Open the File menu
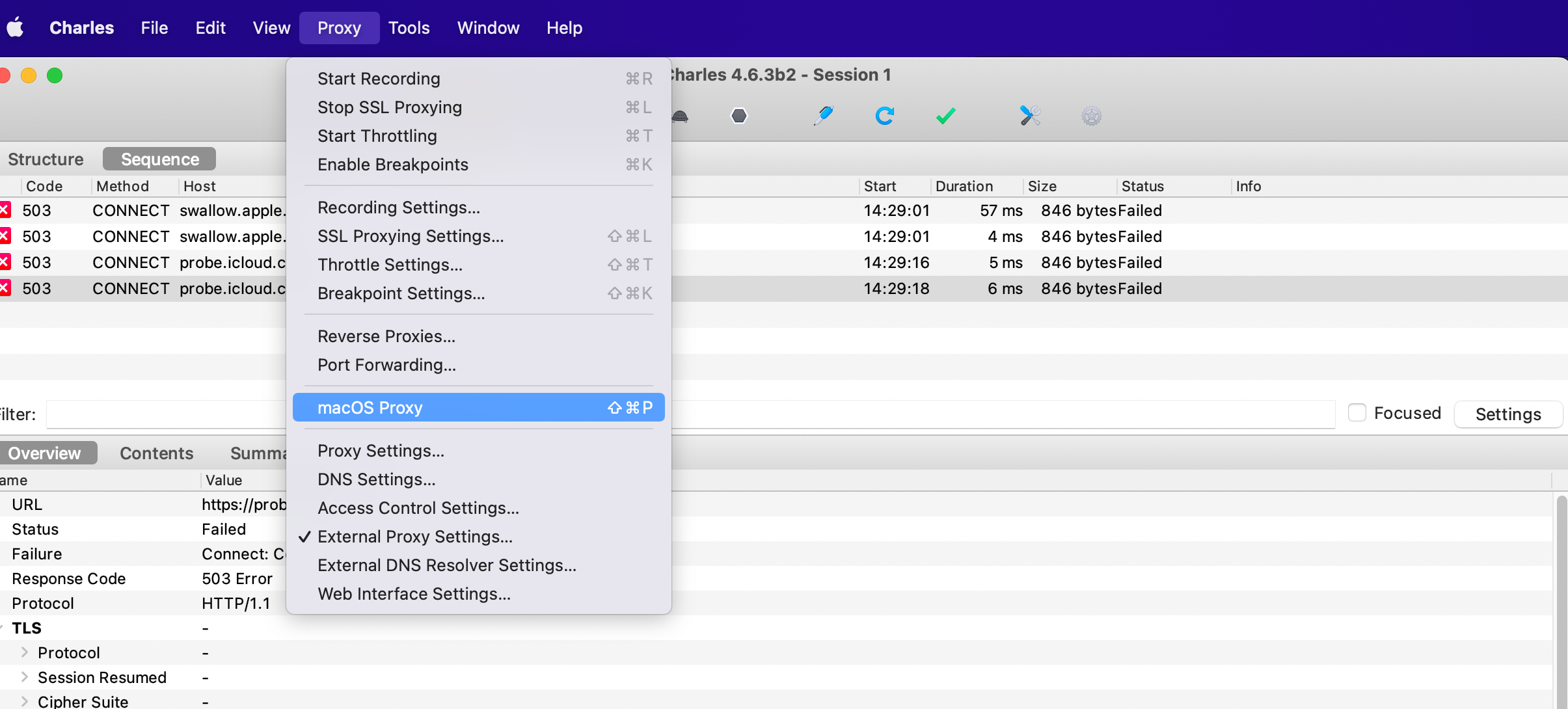1568x709 pixels. coord(155,28)
